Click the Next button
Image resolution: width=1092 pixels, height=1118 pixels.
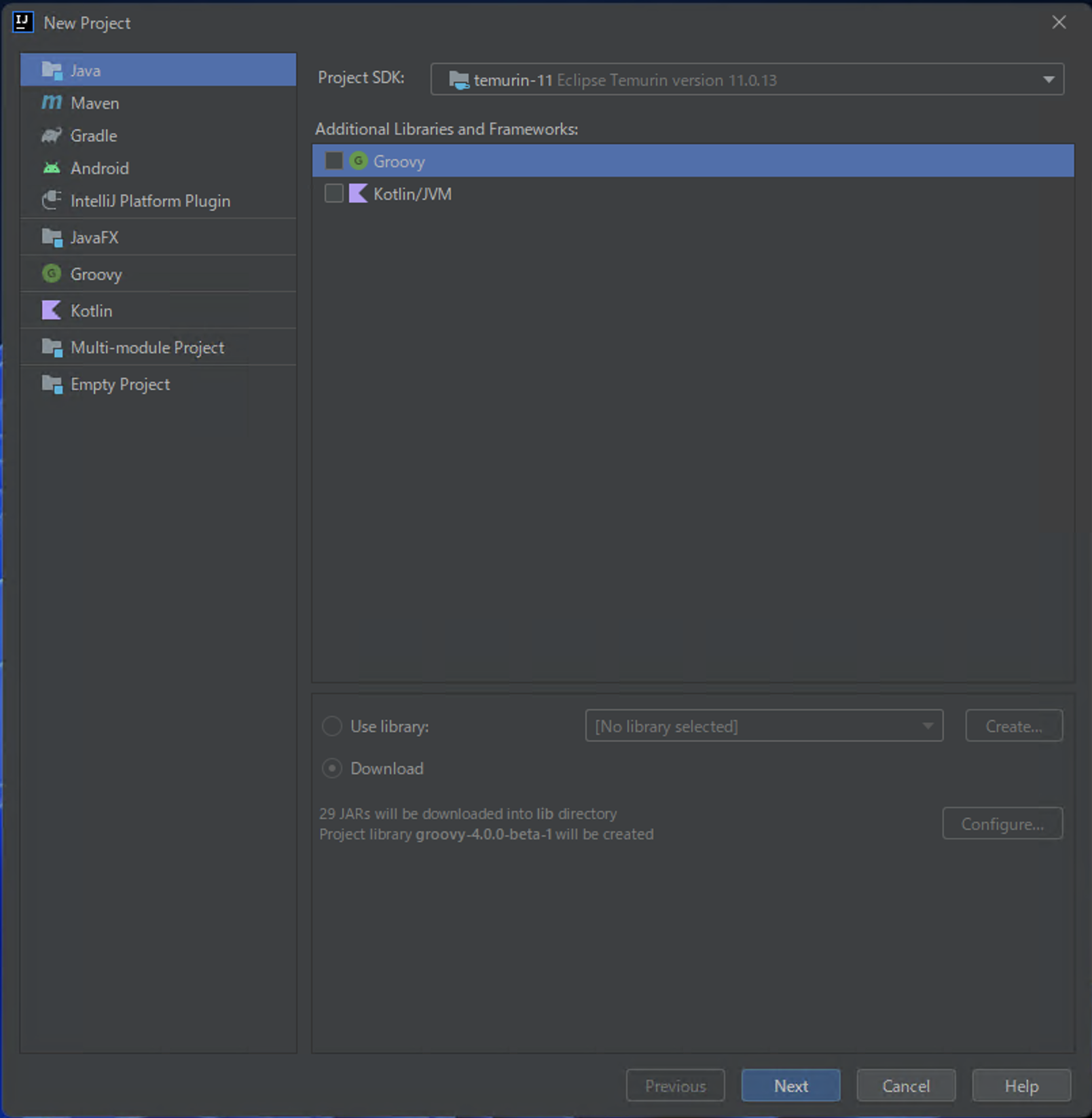(x=790, y=1085)
